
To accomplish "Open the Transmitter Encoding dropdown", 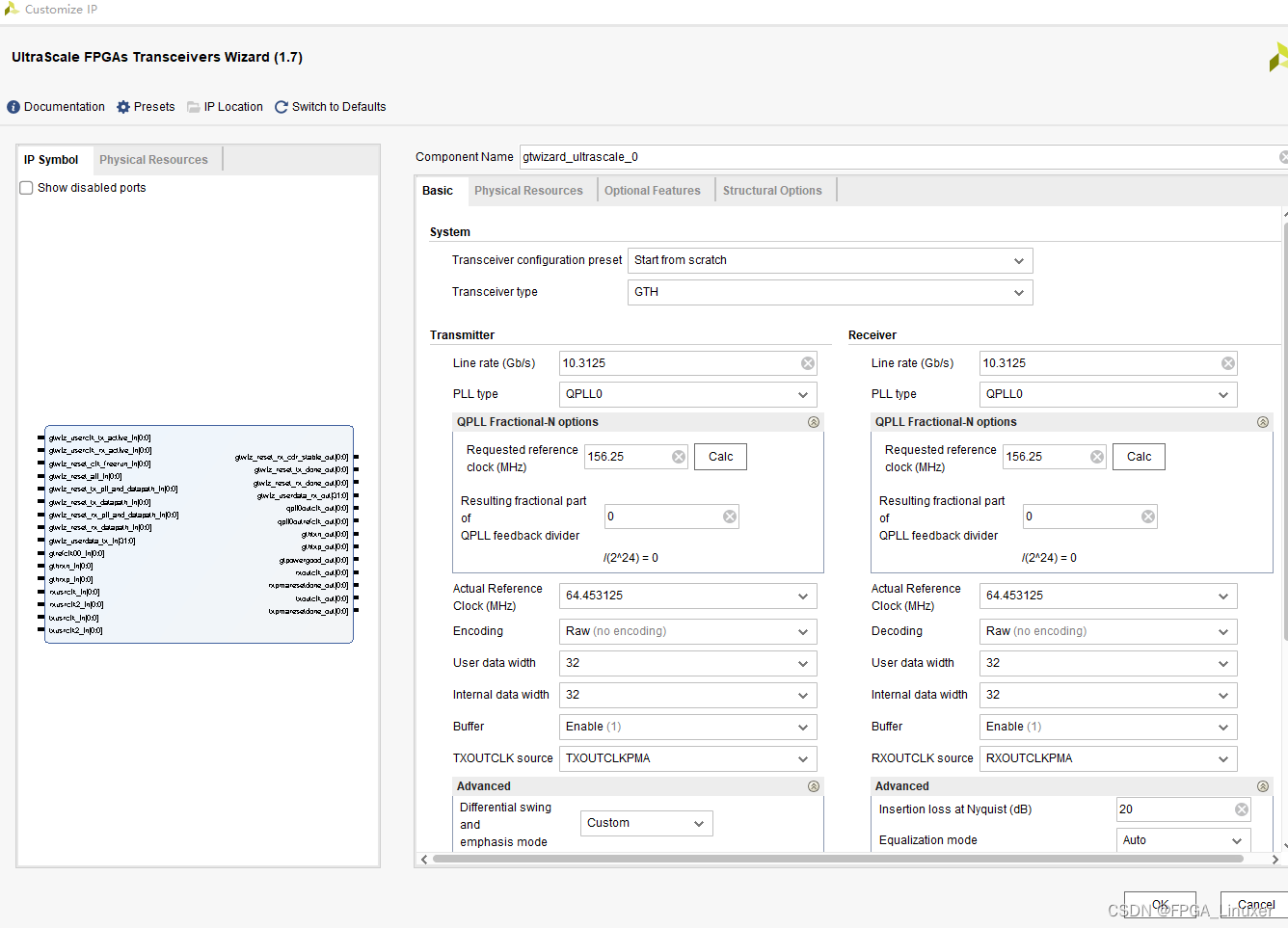I will point(688,631).
